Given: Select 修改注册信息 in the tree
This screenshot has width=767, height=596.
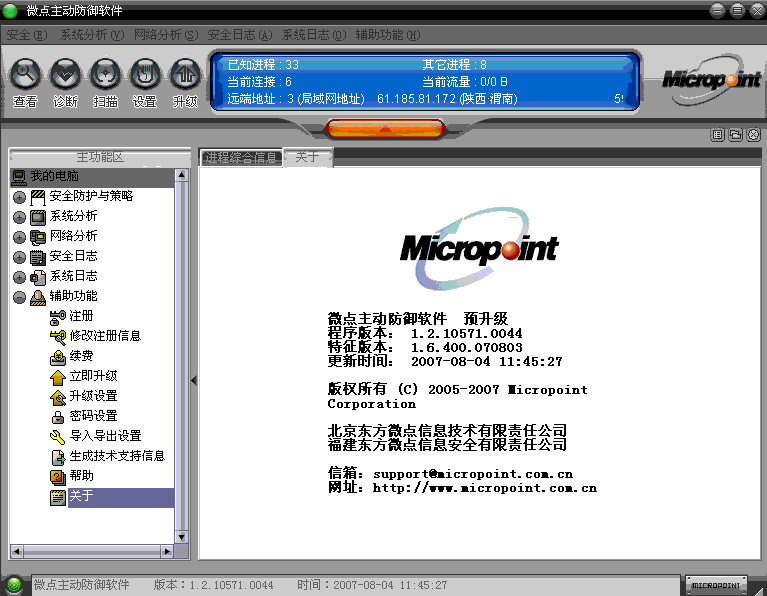Looking at the screenshot, I should pos(105,336).
